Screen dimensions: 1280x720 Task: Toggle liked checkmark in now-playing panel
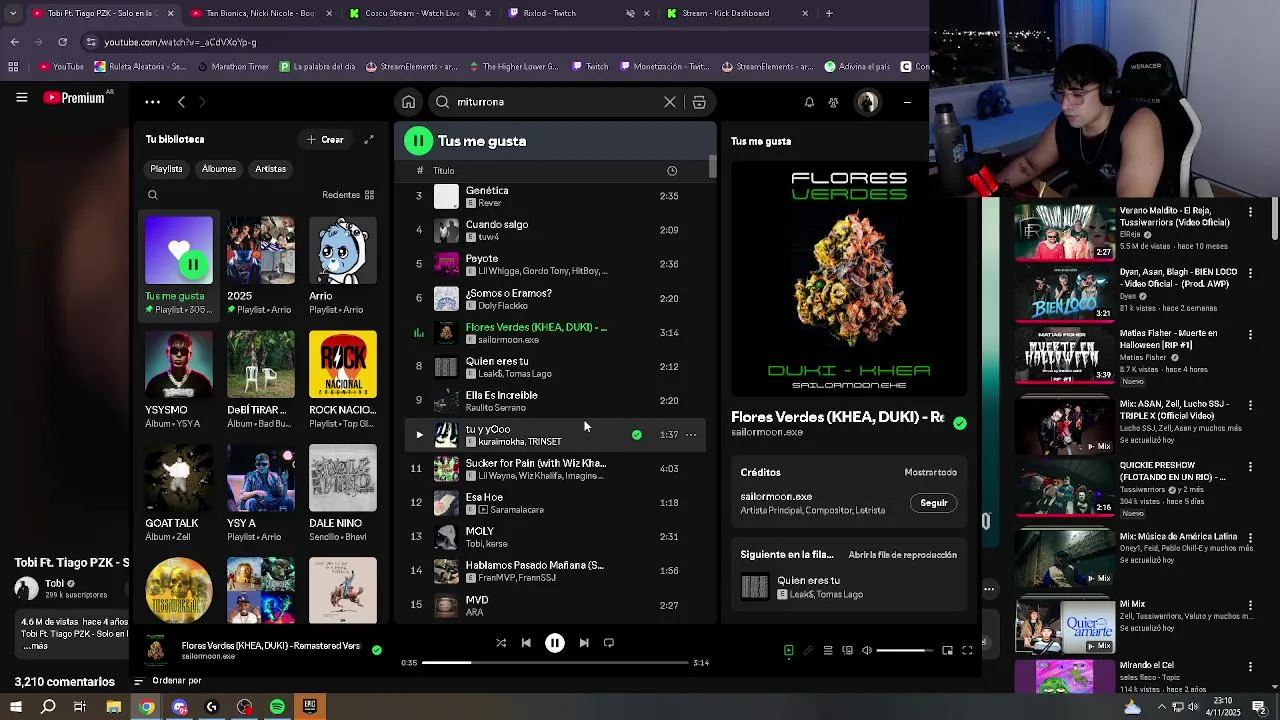coord(960,423)
